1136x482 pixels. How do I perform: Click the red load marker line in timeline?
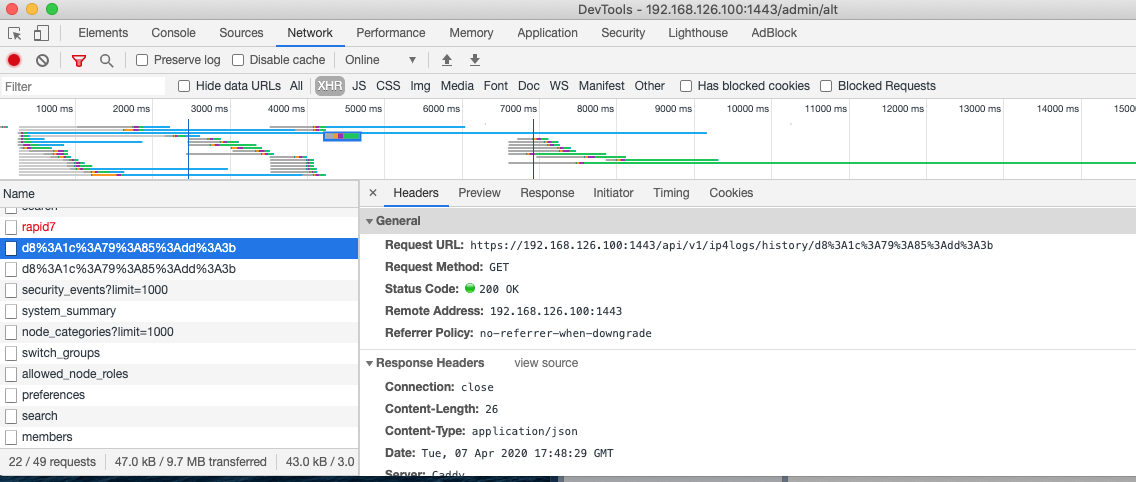(x=533, y=149)
